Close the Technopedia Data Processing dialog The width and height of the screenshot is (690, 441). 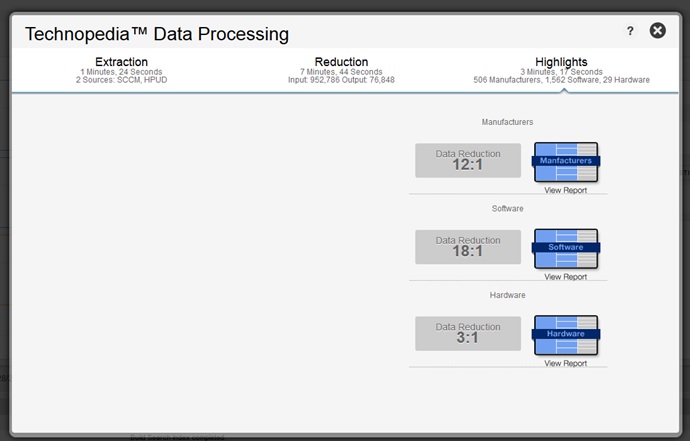(x=657, y=30)
